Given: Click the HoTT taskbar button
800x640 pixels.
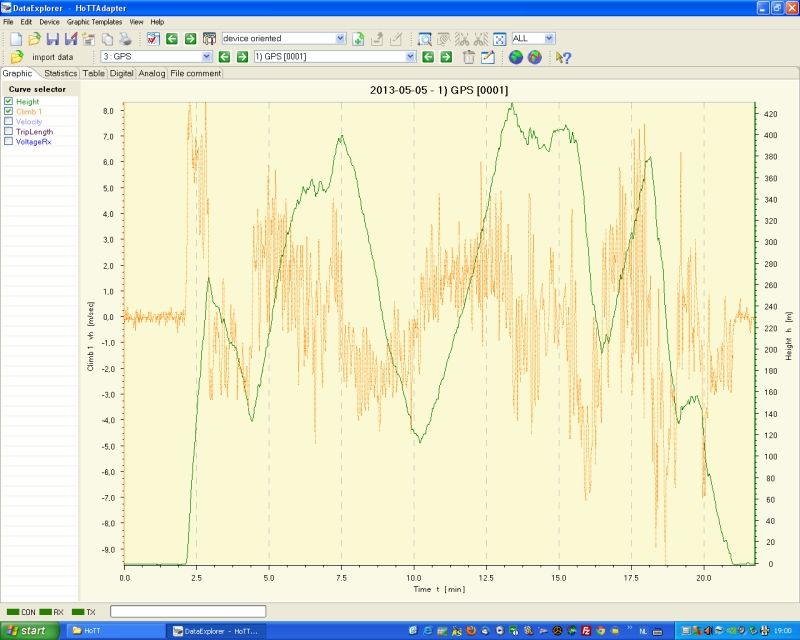Looking at the screenshot, I should [x=116, y=631].
